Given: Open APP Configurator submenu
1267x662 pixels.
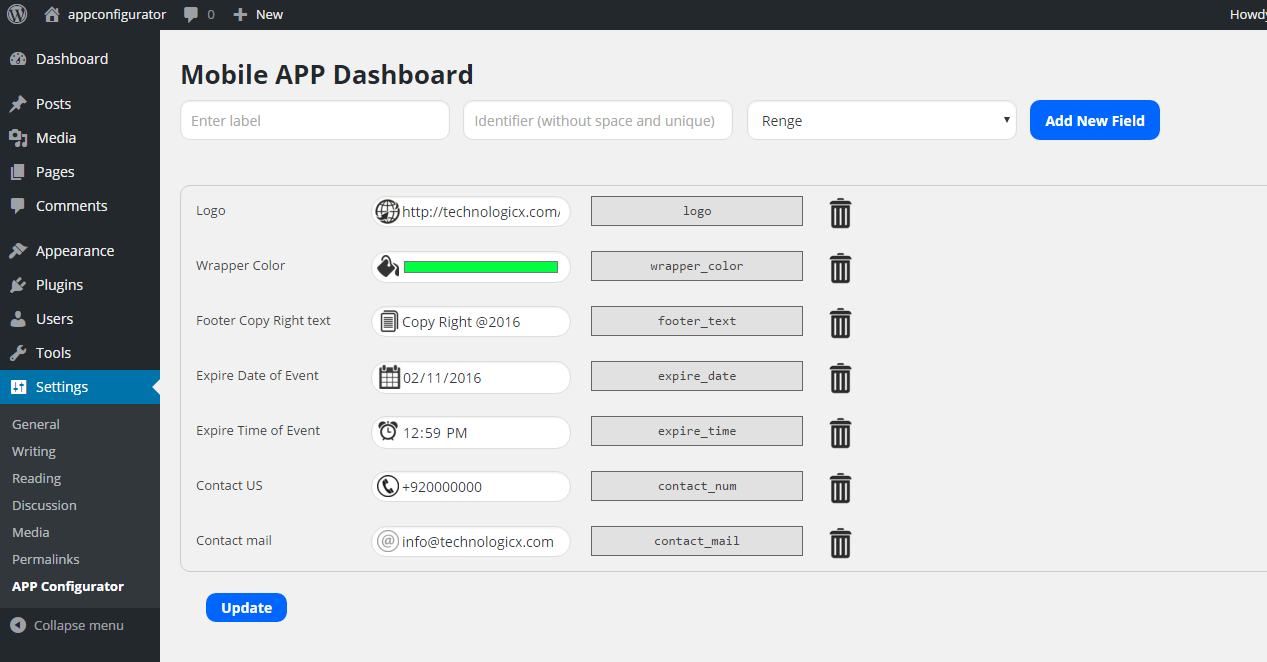Looking at the screenshot, I should click(68, 586).
